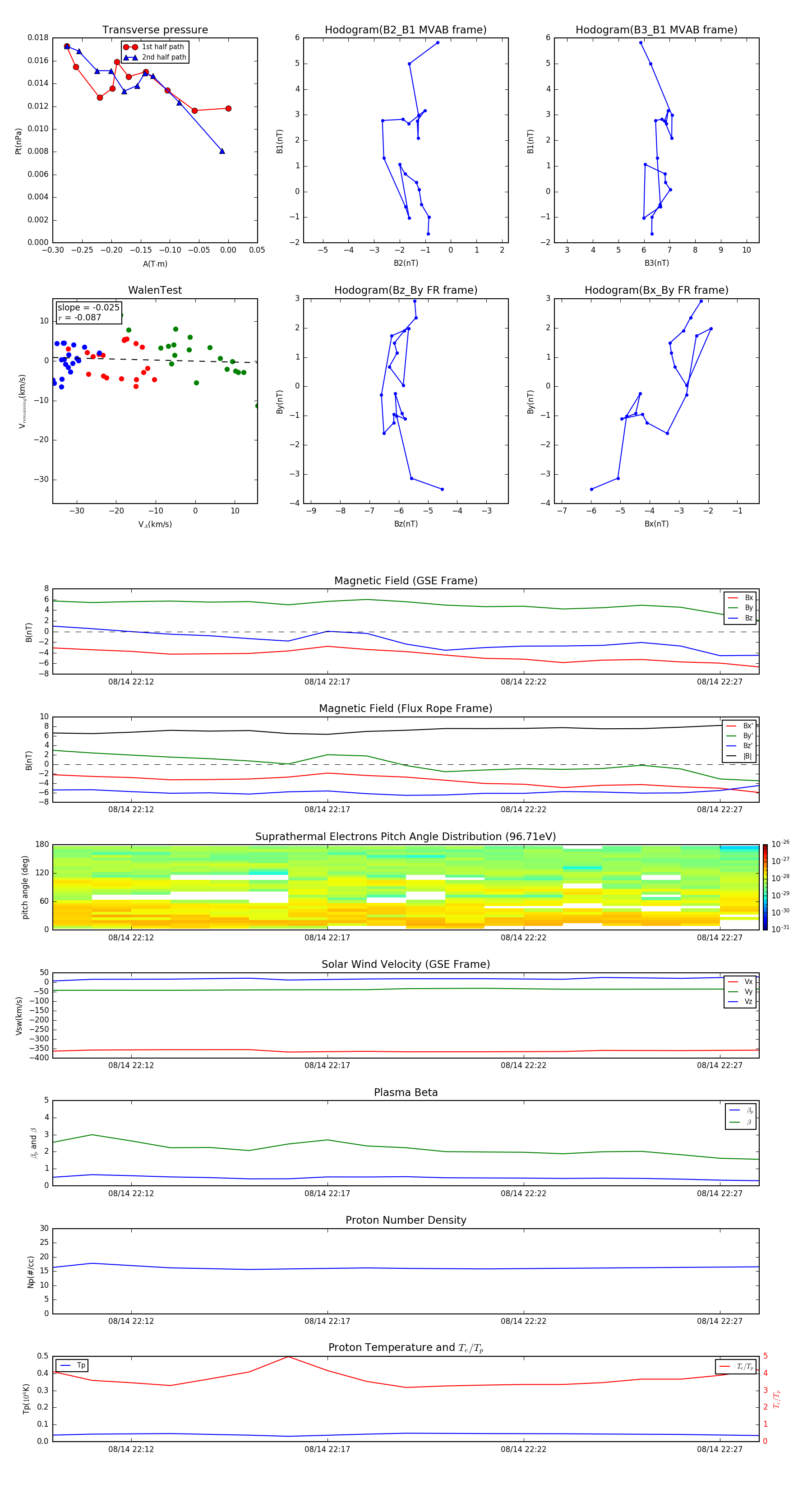The image size is (812, 1489).
Task: Click the 'Bx(nT)' x-axis label
Action: click(x=656, y=524)
